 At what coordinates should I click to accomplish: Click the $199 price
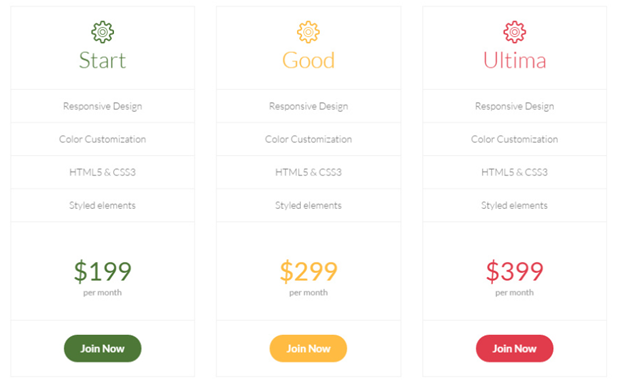102,271
